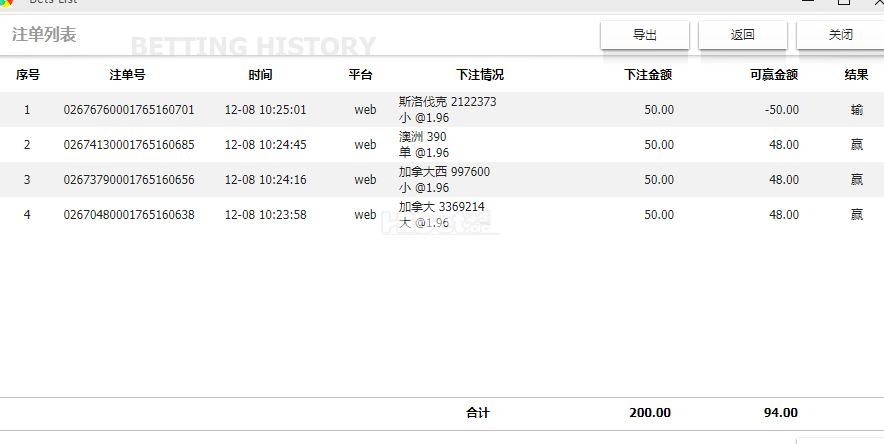Click bet number 02673790001765160656
Screen dimensions: 884x444
pyautogui.click(x=128, y=180)
